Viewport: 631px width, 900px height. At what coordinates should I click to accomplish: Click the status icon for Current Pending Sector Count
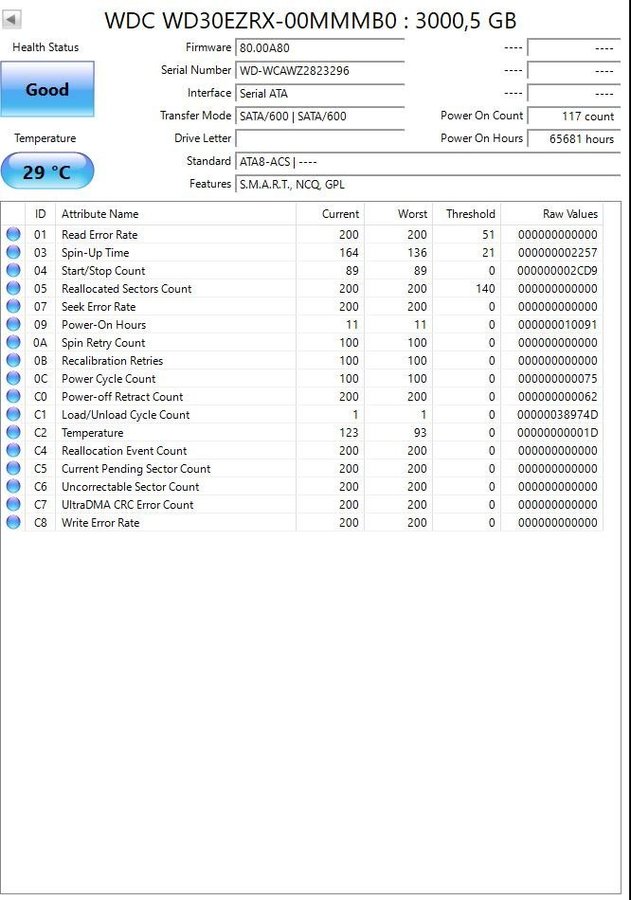point(13,468)
